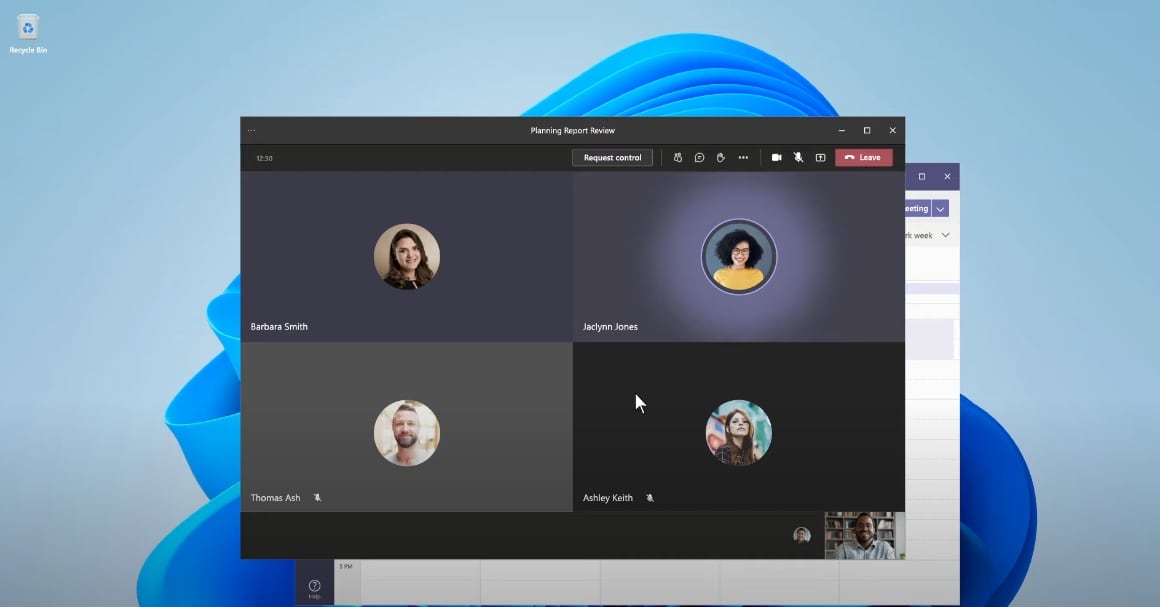Screen dimensions: 1160x607
Task: Select Jaclynn Jones's avatar
Action: point(738,256)
